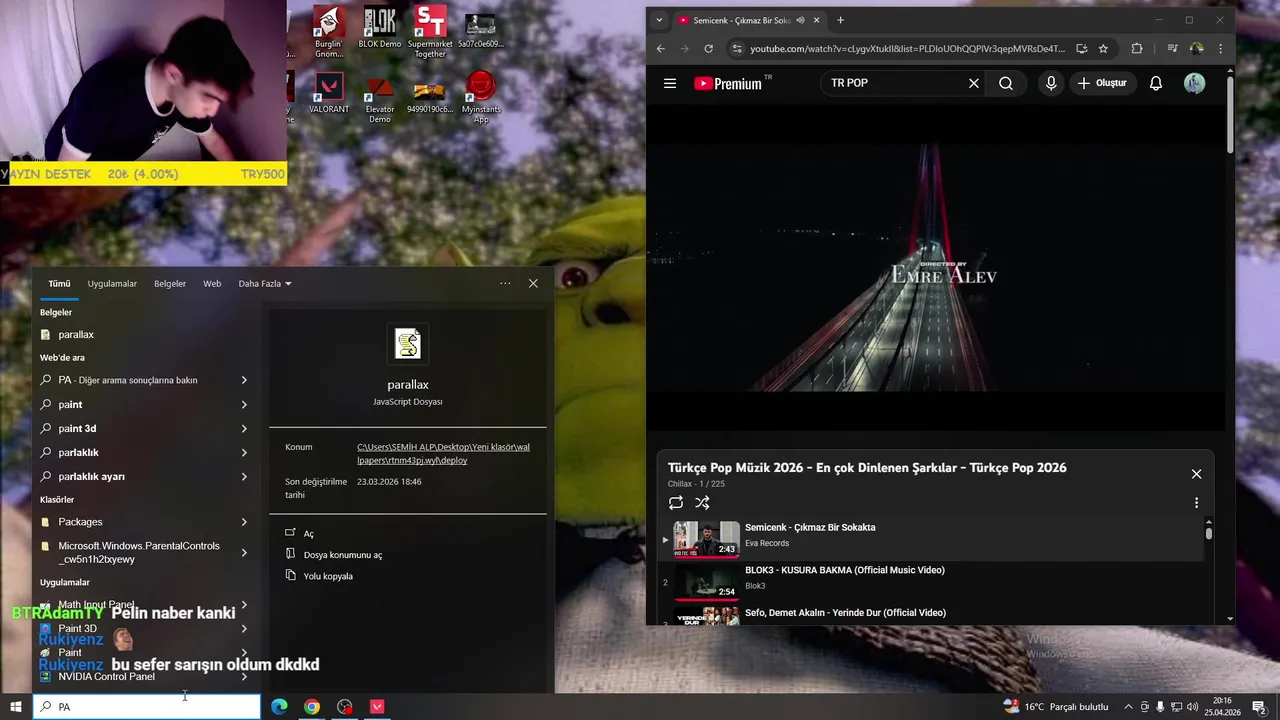This screenshot has width=1280, height=720.
Task: Close the Windows search panel
Action: (533, 284)
